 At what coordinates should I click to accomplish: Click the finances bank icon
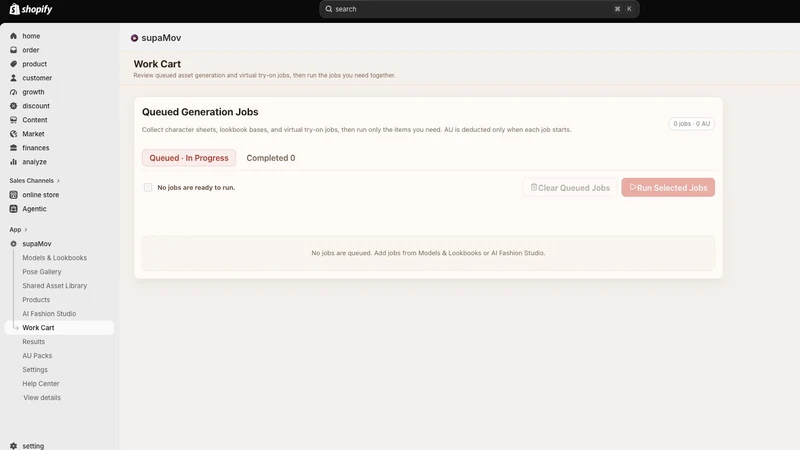[13, 148]
